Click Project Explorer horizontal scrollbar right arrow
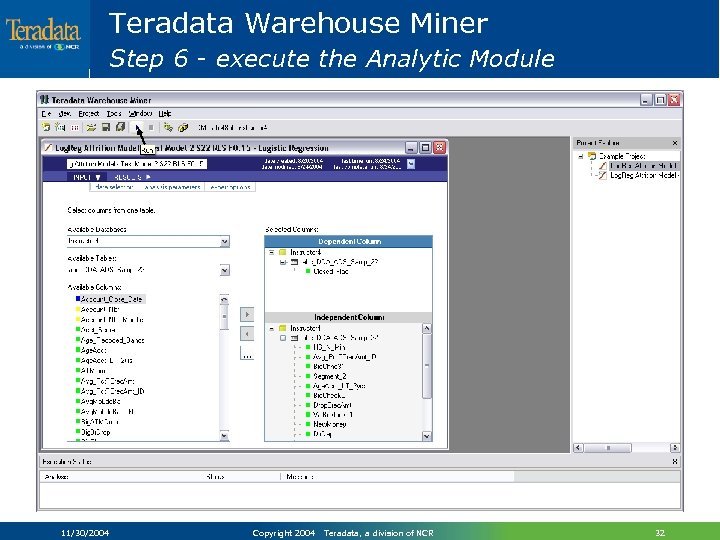The image size is (720, 540). (x=675, y=447)
